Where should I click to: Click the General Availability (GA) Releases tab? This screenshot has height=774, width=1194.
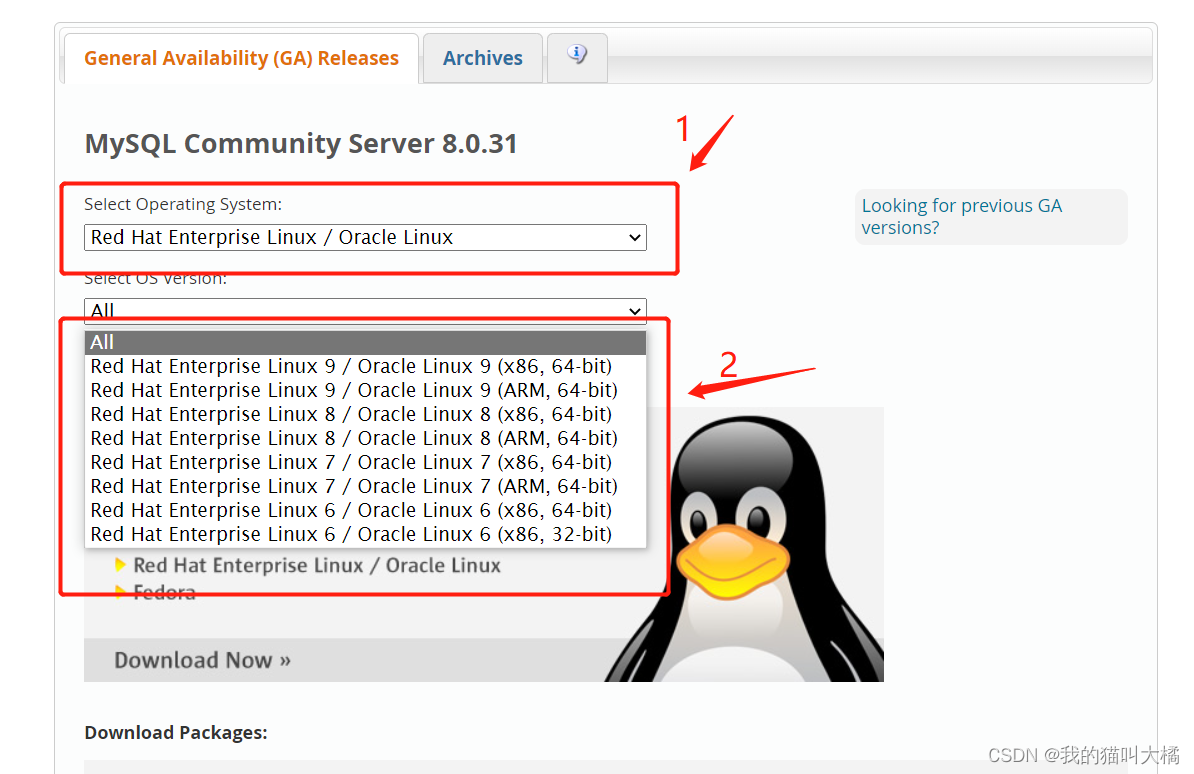click(x=240, y=57)
